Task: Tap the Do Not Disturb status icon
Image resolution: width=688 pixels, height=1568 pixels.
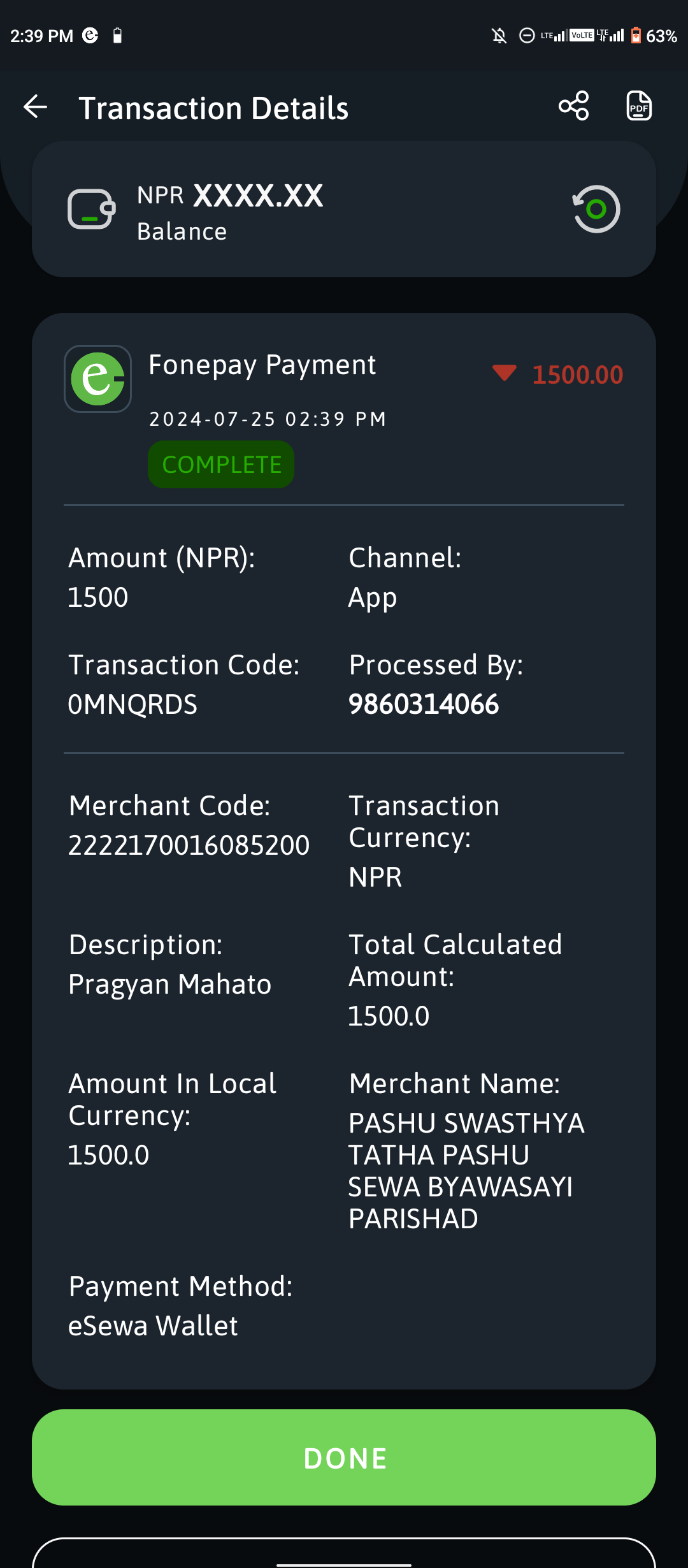Action: pos(527,36)
